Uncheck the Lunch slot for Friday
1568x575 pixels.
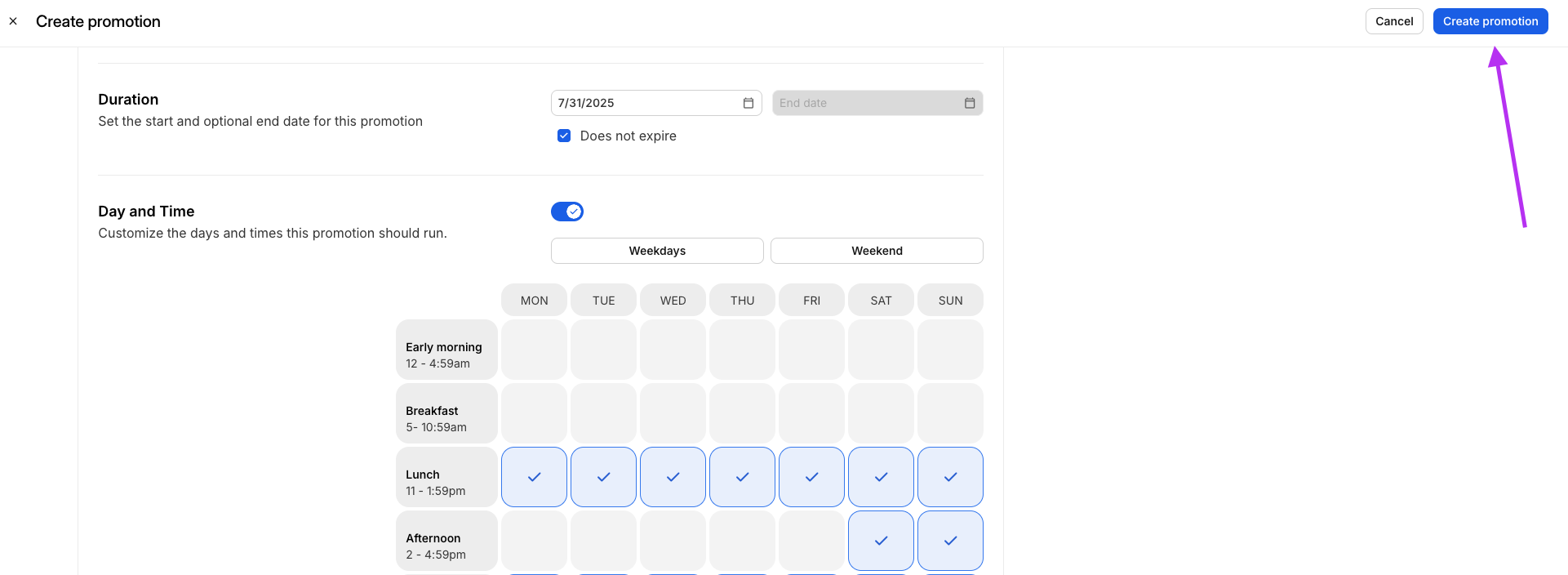(811, 477)
